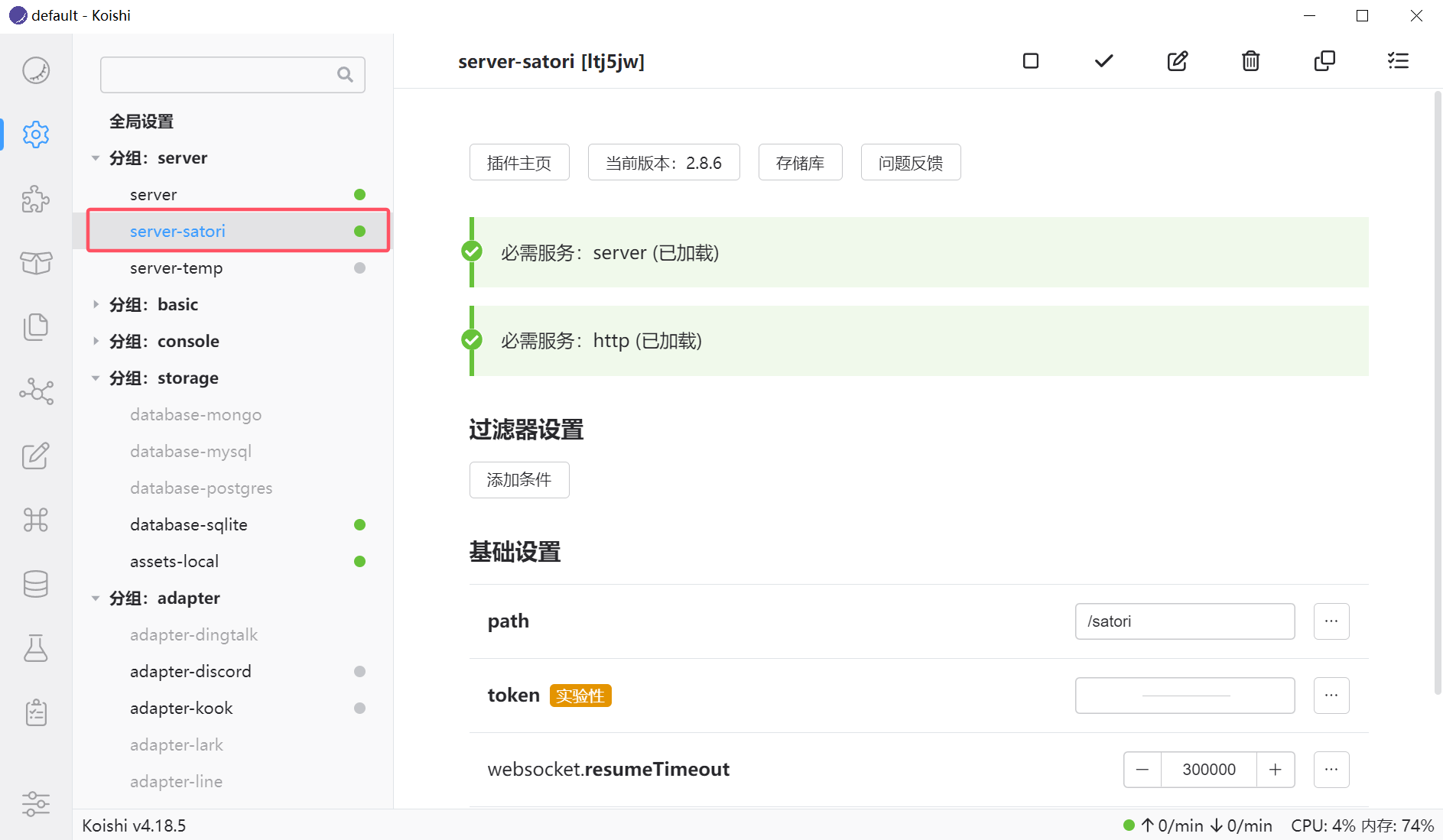Expand the 分组: console group
This screenshot has width=1443, height=840.
pyautogui.click(x=96, y=342)
